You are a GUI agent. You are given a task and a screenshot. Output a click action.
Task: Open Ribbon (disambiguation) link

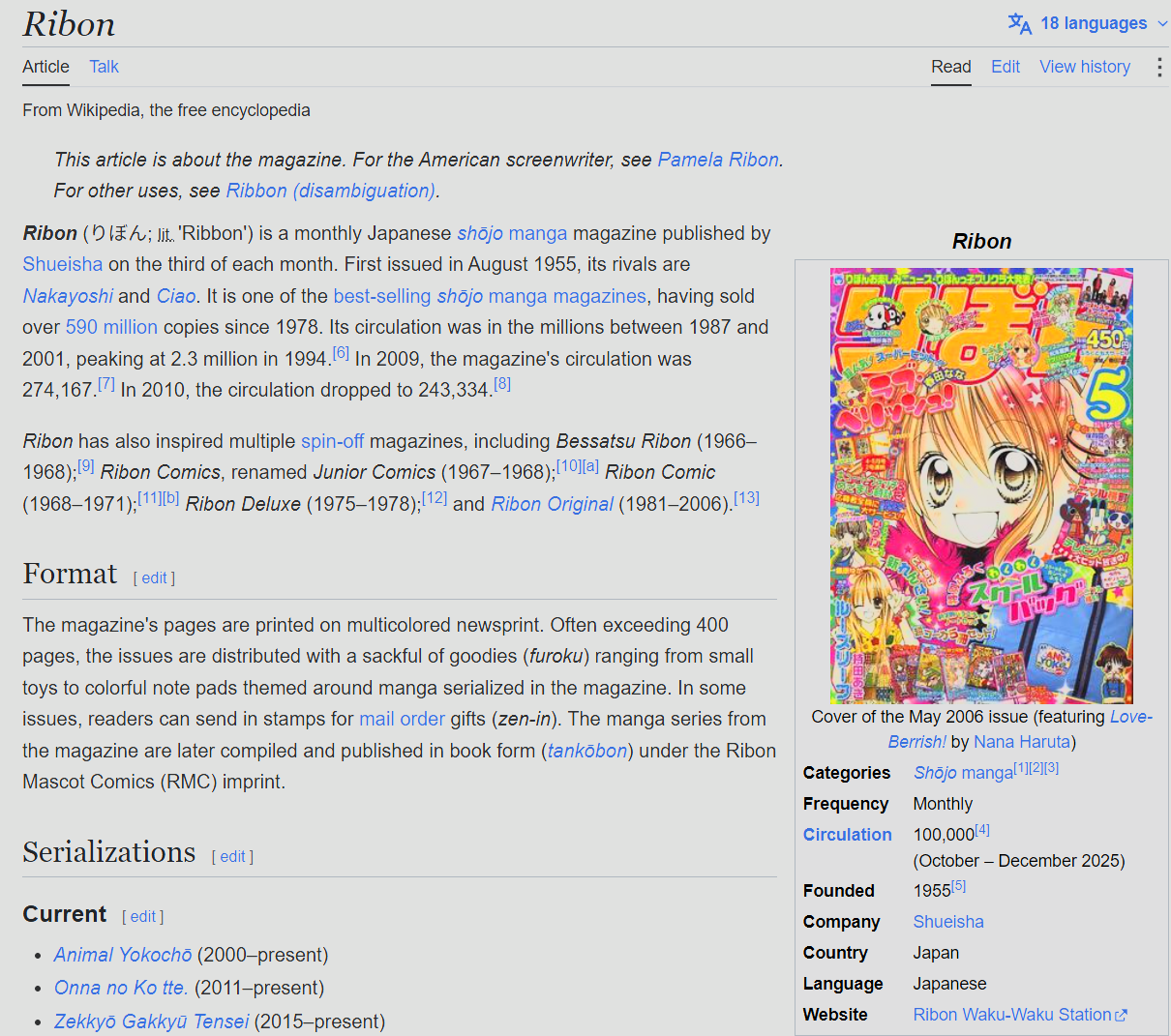pyautogui.click(x=331, y=191)
